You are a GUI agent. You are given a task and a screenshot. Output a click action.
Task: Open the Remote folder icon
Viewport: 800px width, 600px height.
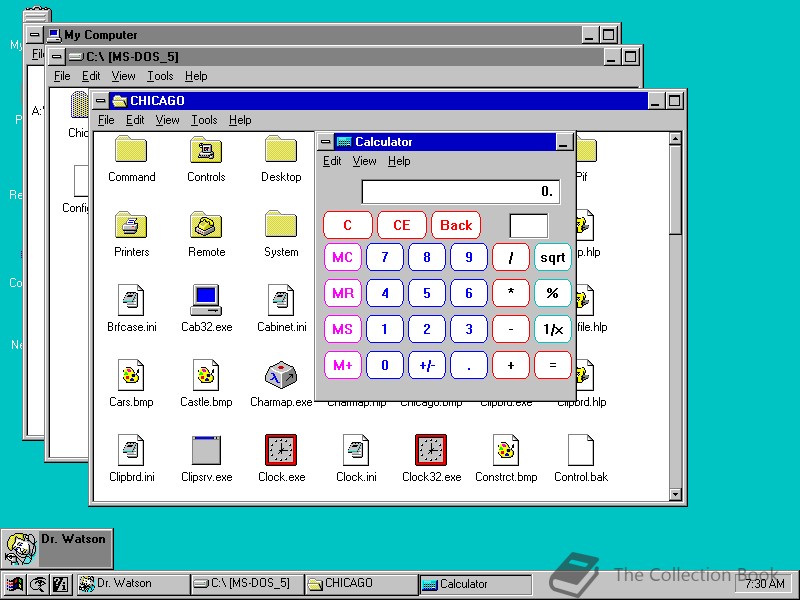click(x=206, y=224)
